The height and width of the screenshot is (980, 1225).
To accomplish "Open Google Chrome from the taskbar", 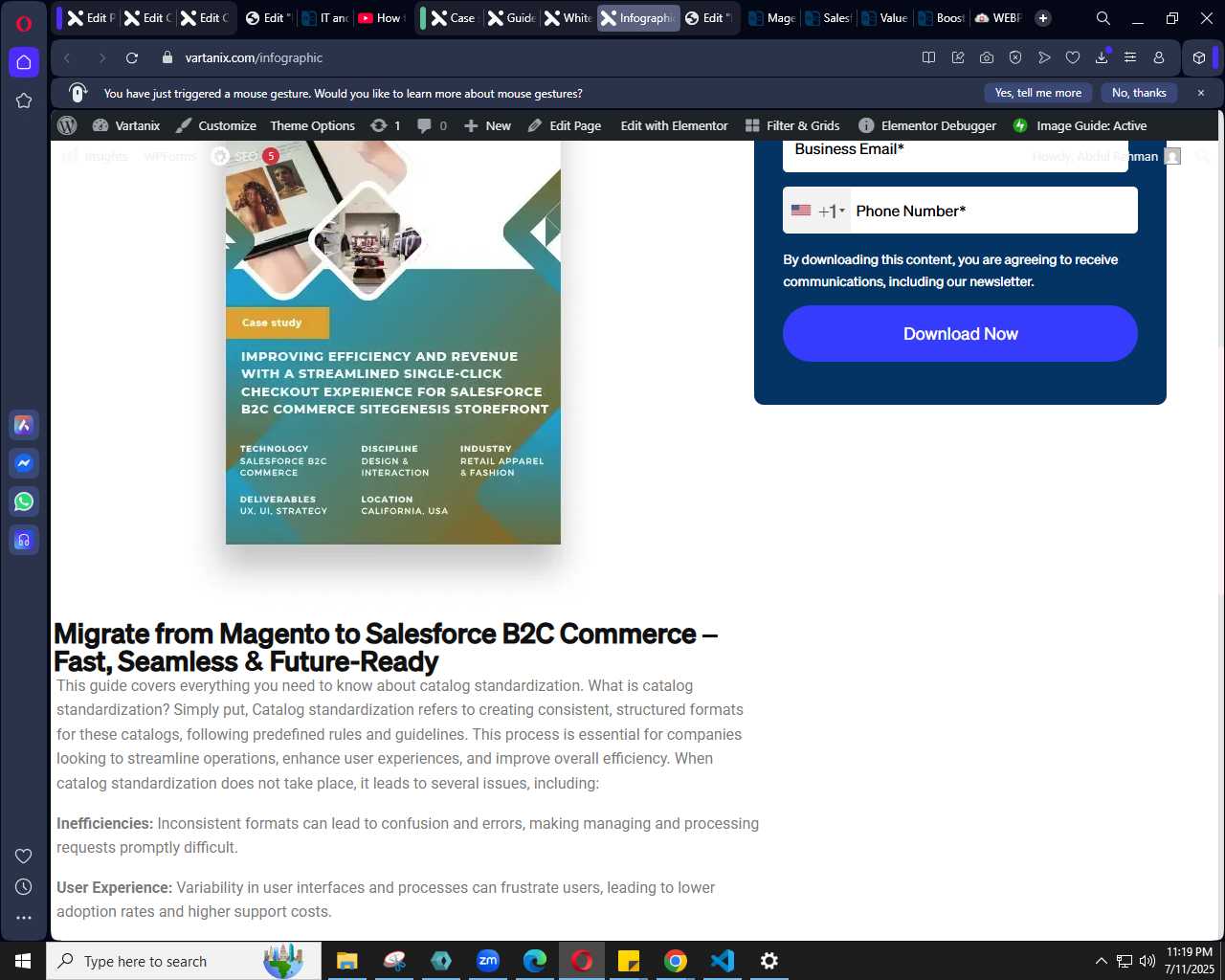I will pos(676,961).
